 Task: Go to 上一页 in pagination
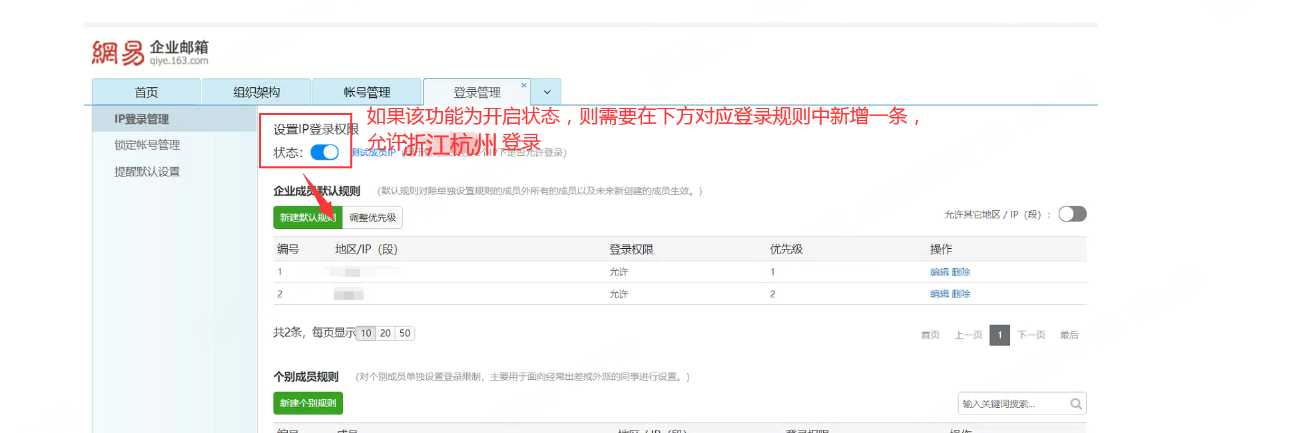(966, 335)
